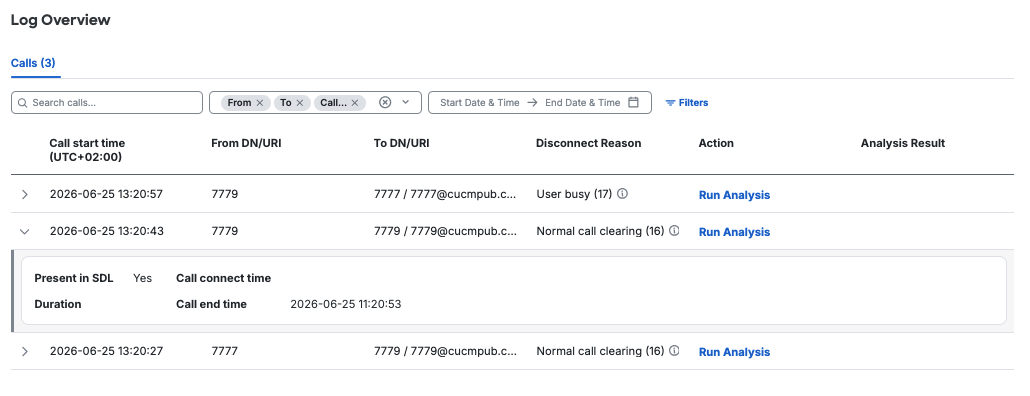The width and height of the screenshot is (1030, 396).
Task: Collapse the 13:20:43 call row
Action: 25,231
